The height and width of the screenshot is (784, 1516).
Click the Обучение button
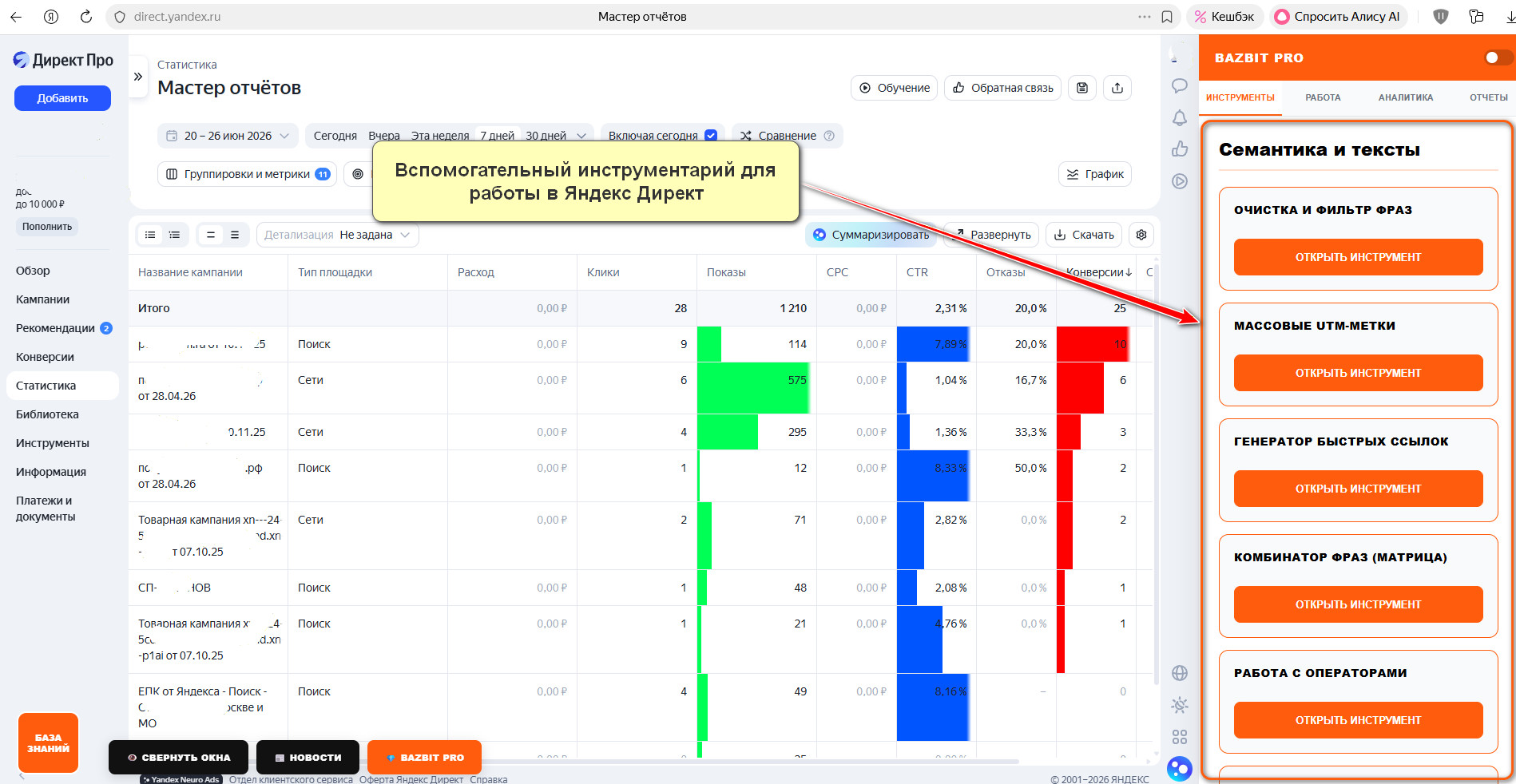point(894,88)
